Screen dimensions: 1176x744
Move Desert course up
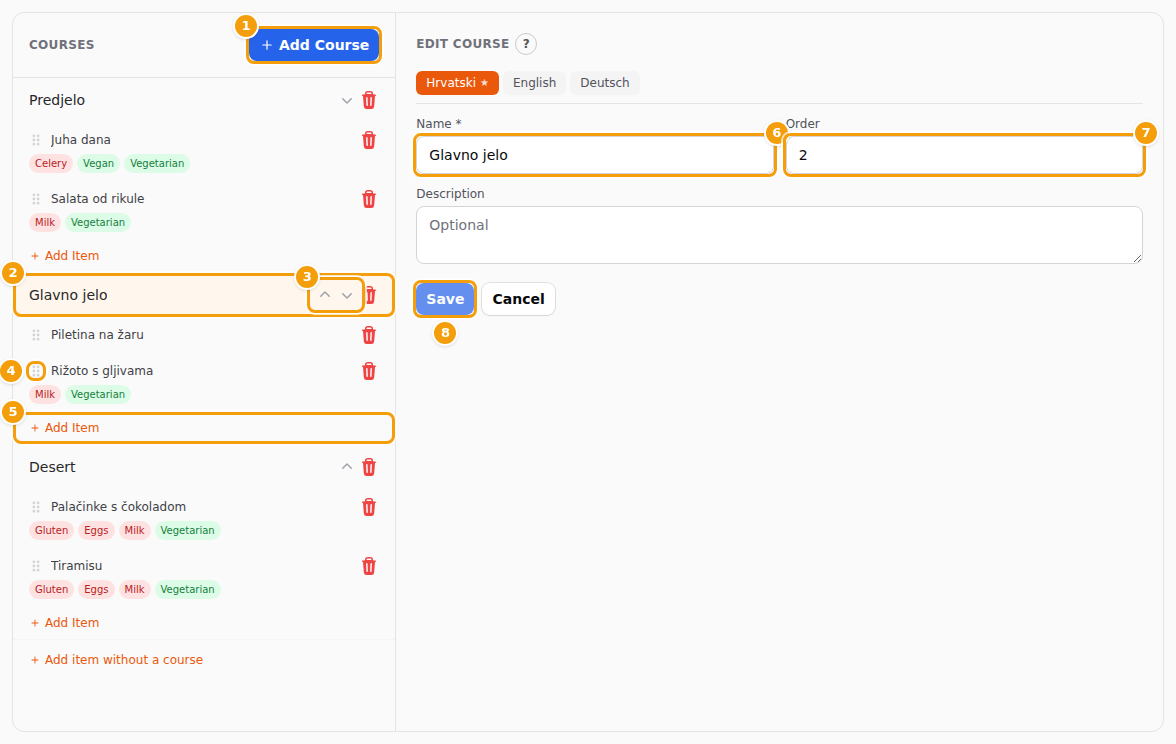[346, 467]
